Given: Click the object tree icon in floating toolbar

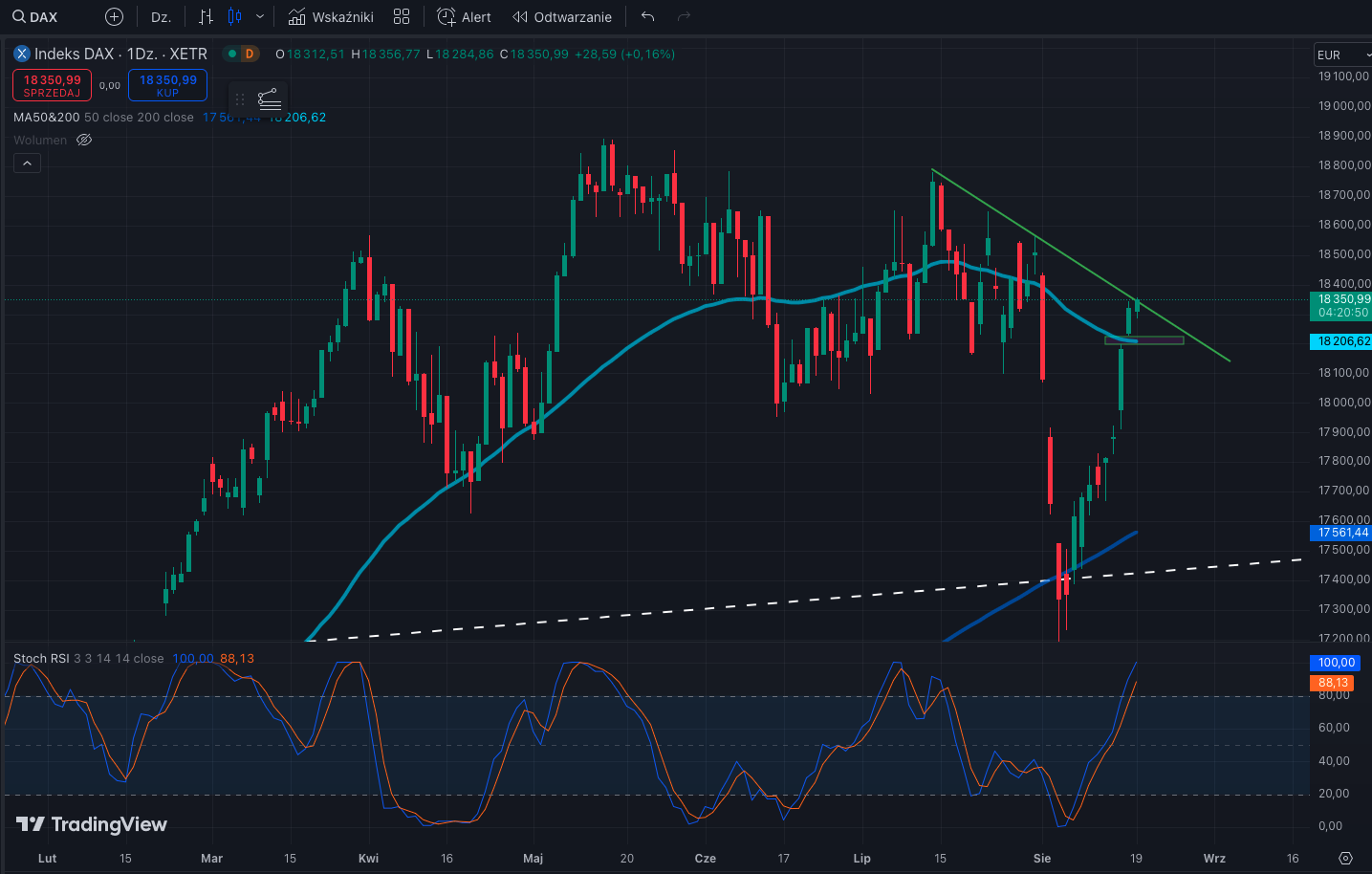Looking at the screenshot, I should pyautogui.click(x=270, y=98).
